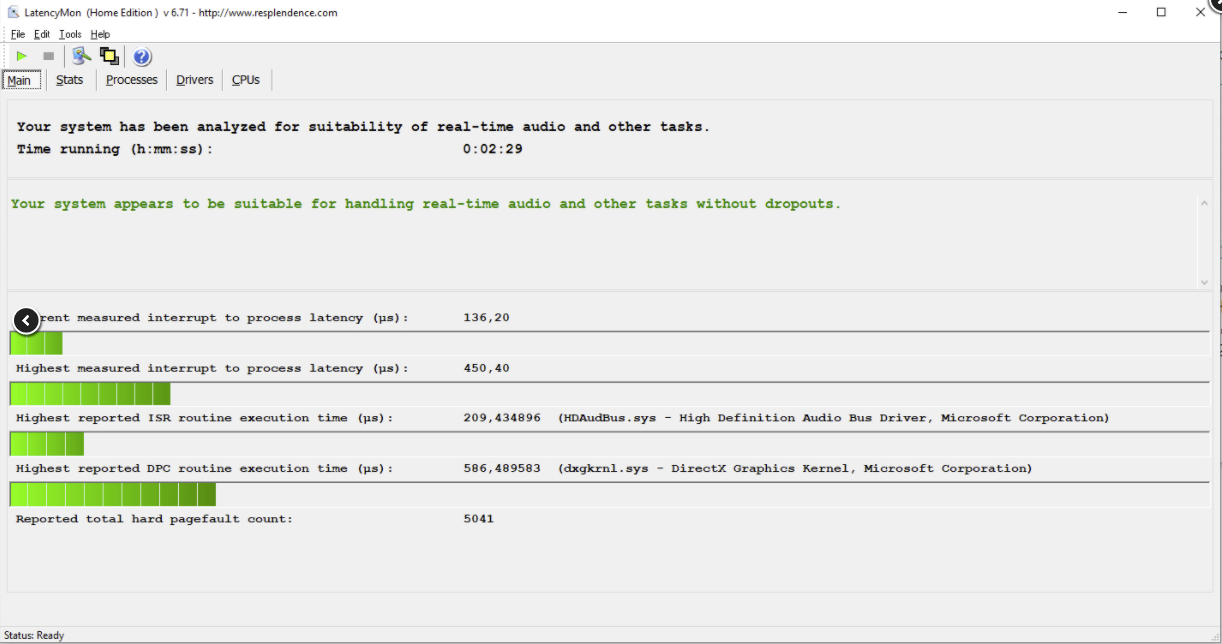This screenshot has width=1222, height=644.
Task: Open the driver scan magnifier icon
Action: point(81,56)
